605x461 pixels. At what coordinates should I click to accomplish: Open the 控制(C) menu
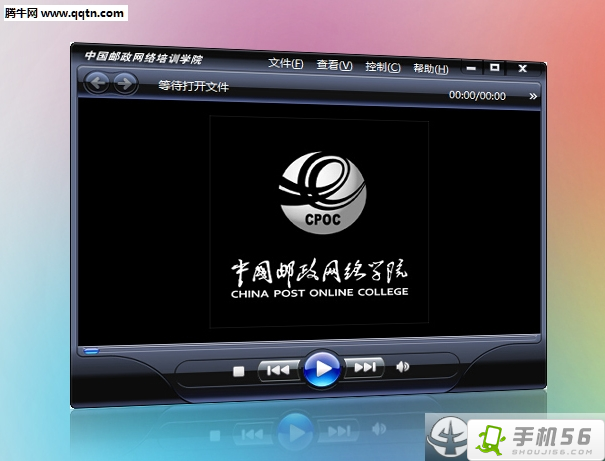point(383,67)
